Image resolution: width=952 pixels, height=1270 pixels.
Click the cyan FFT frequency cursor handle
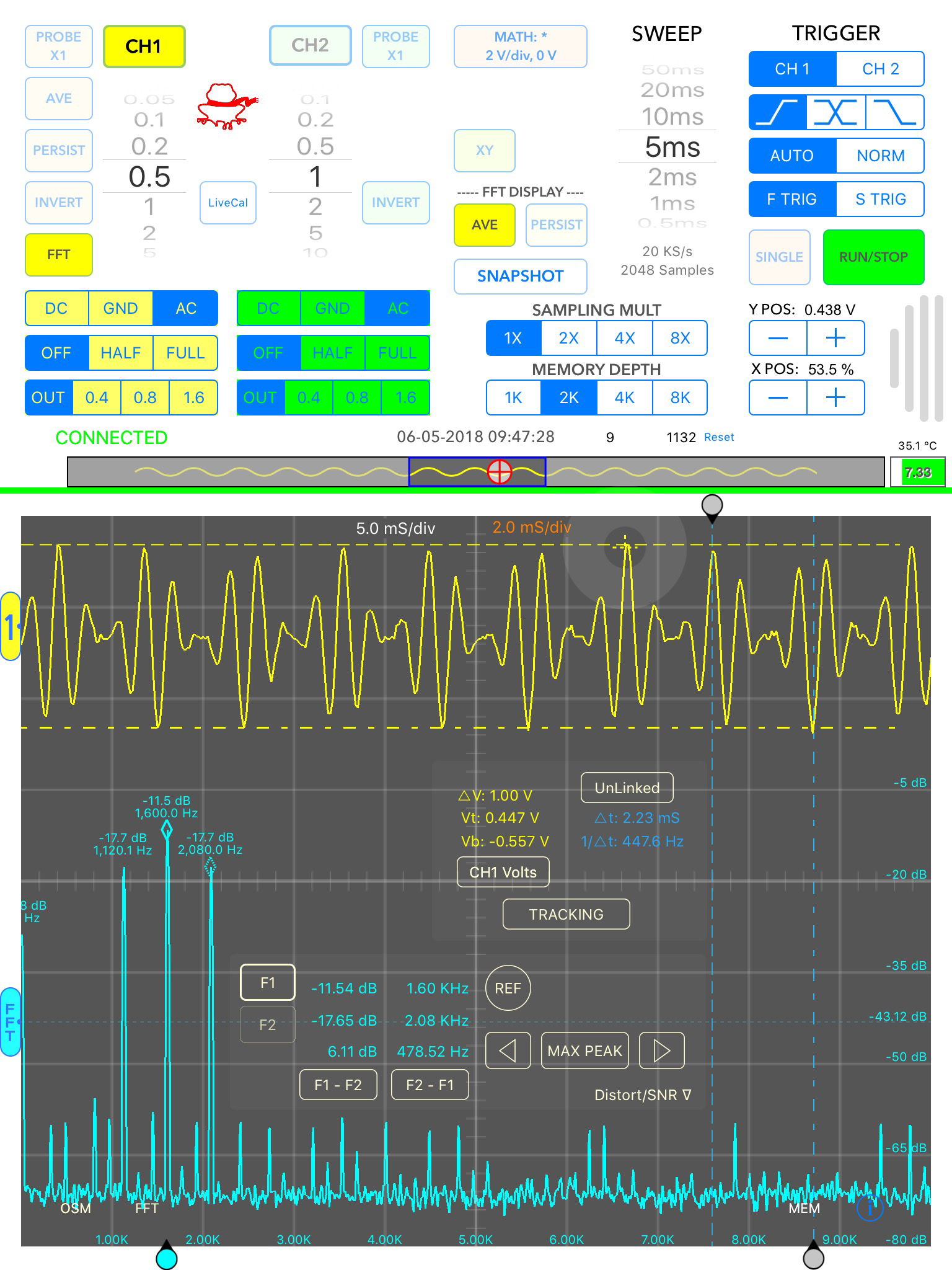coord(167,1256)
